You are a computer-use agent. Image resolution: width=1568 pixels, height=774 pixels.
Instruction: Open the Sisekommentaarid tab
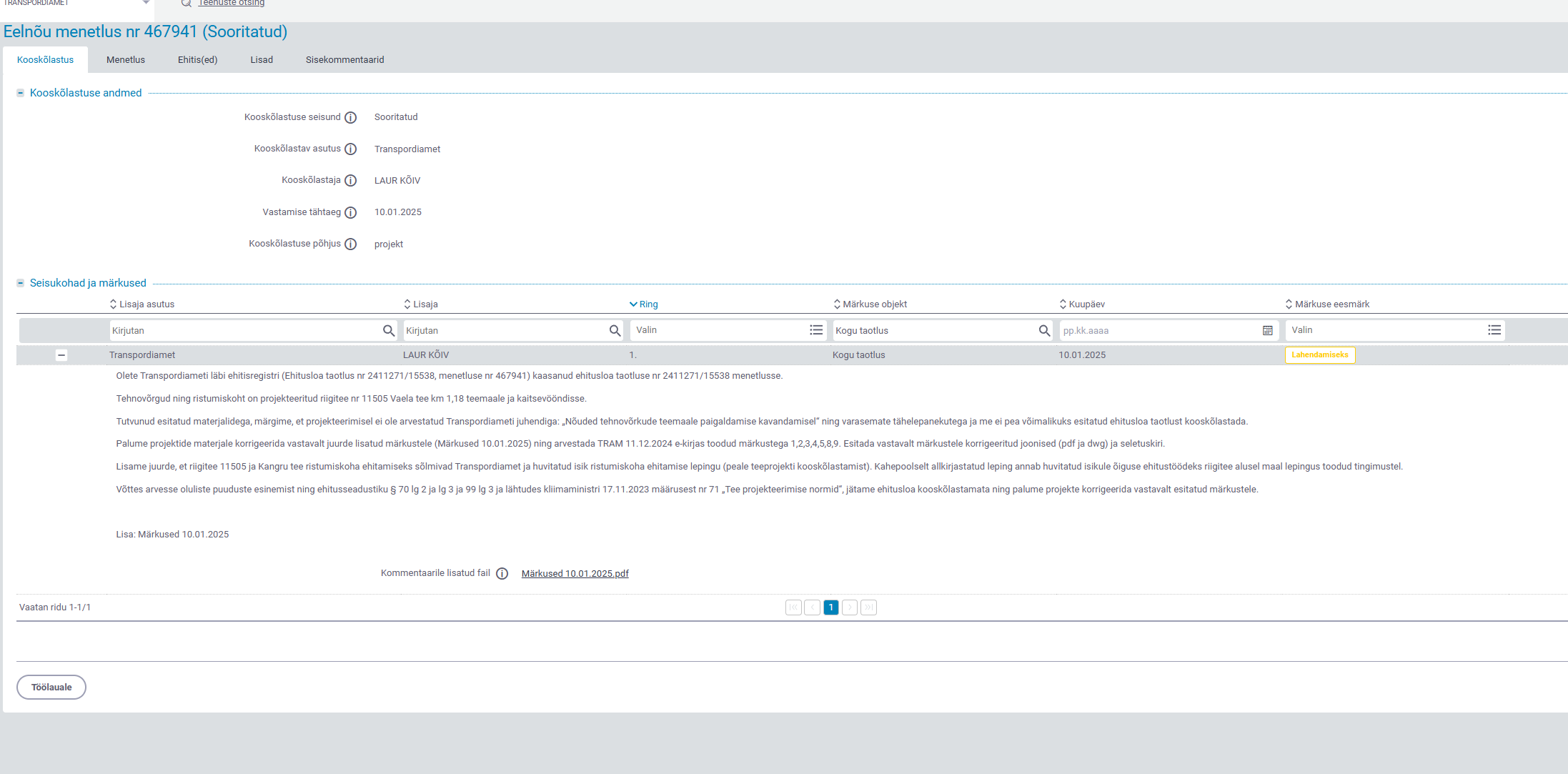click(344, 60)
